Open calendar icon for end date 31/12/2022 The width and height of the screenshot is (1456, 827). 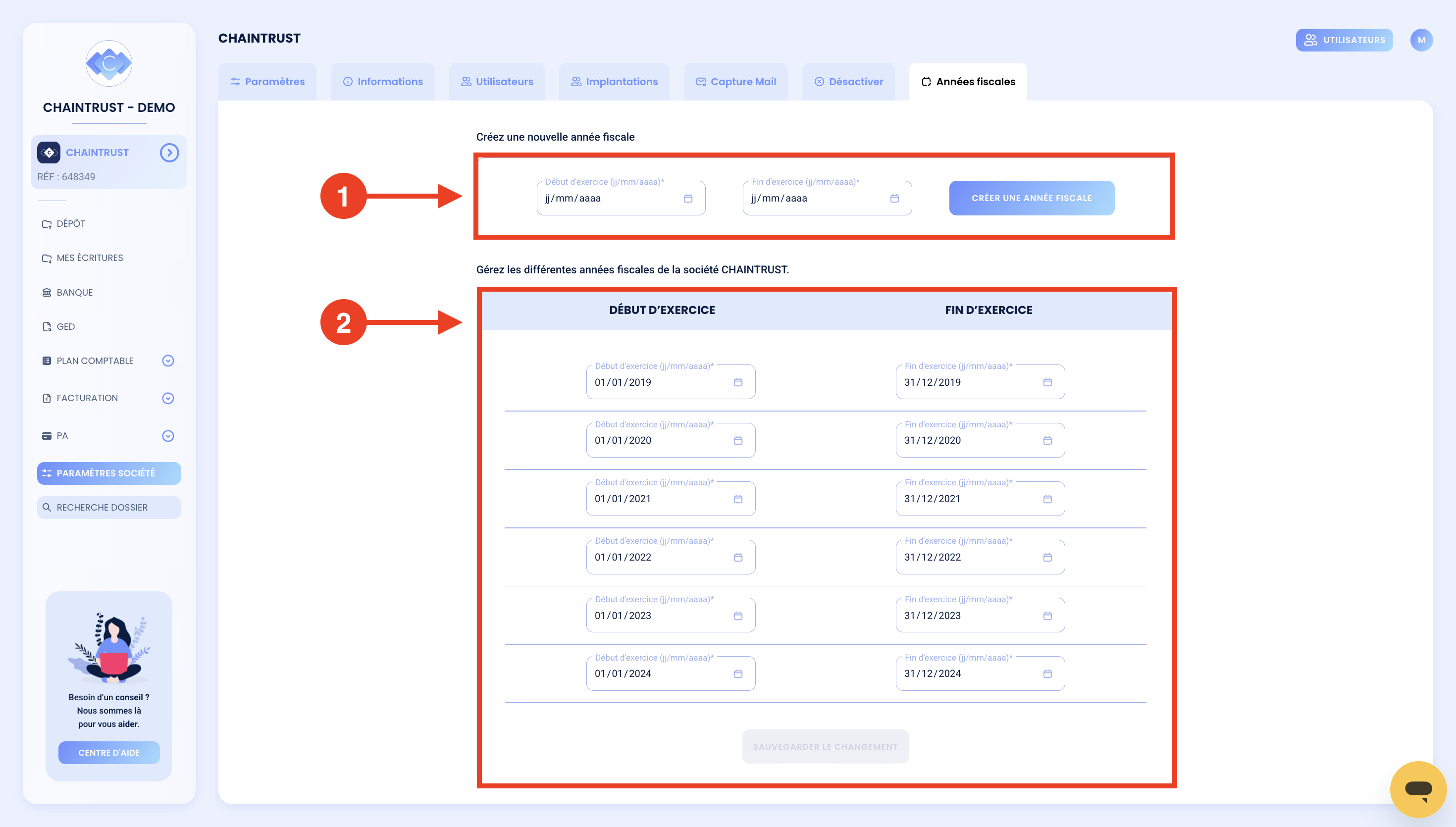pos(1047,557)
